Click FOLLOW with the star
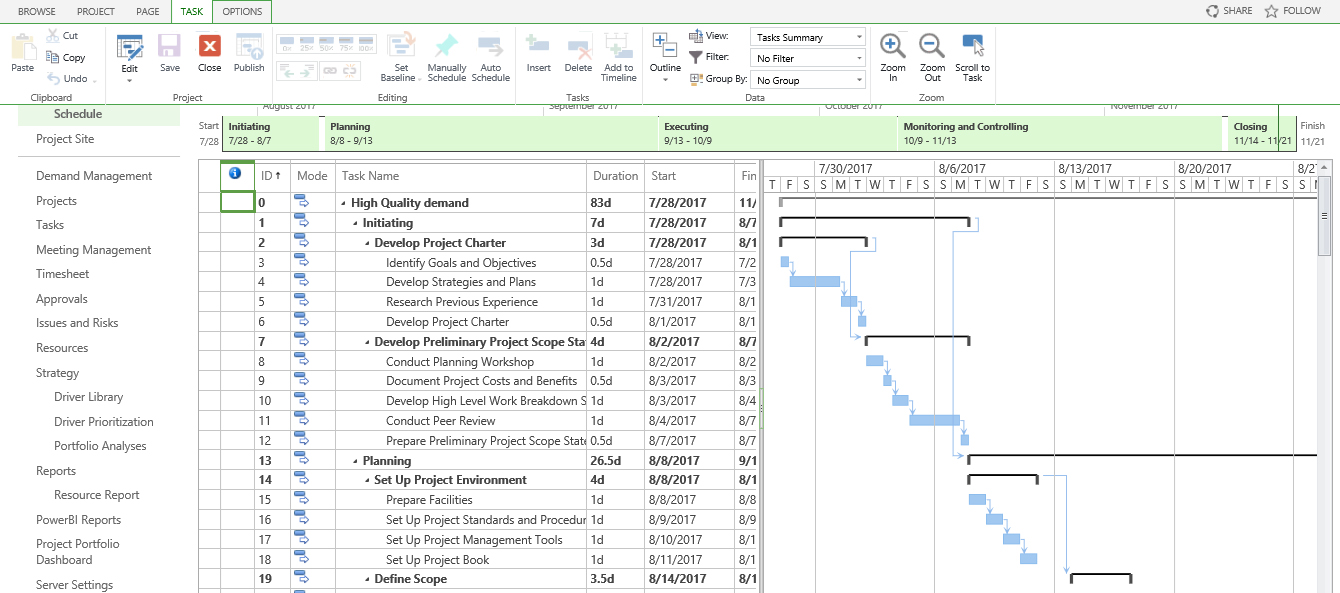 click(x=1293, y=11)
